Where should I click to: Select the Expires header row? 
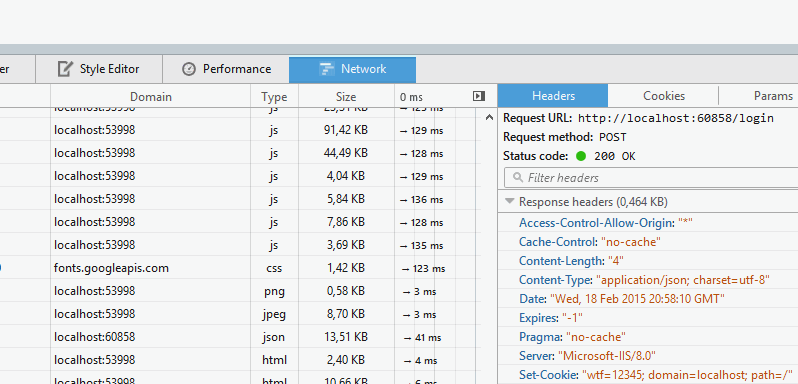point(648,318)
